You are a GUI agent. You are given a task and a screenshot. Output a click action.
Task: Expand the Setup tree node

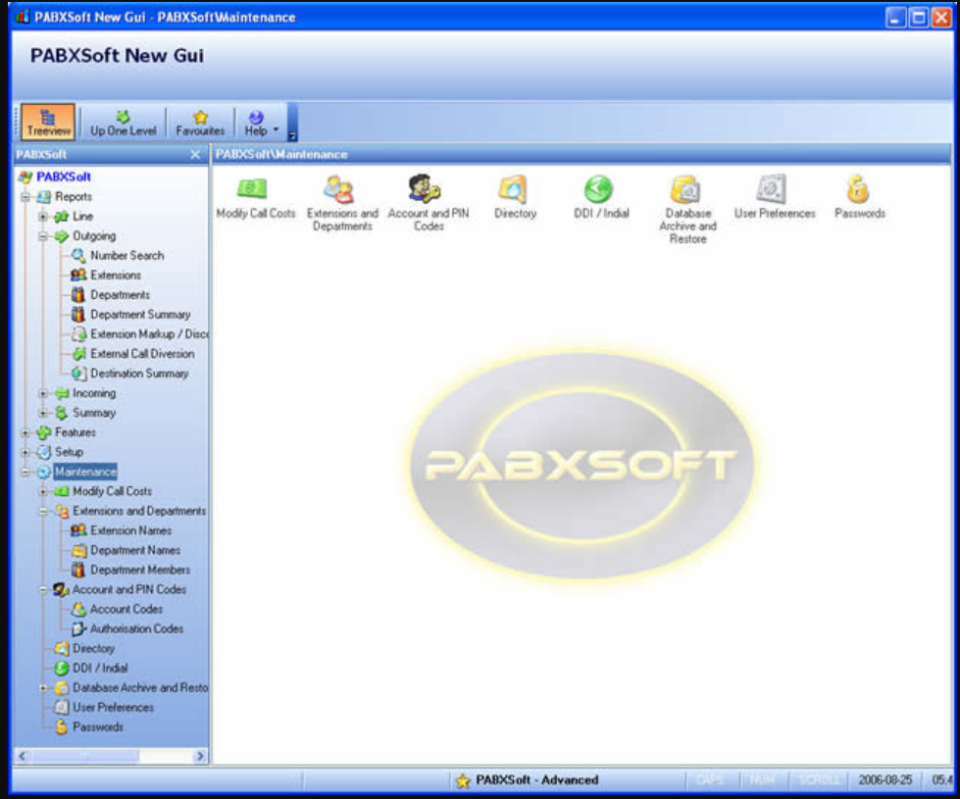tap(25, 452)
